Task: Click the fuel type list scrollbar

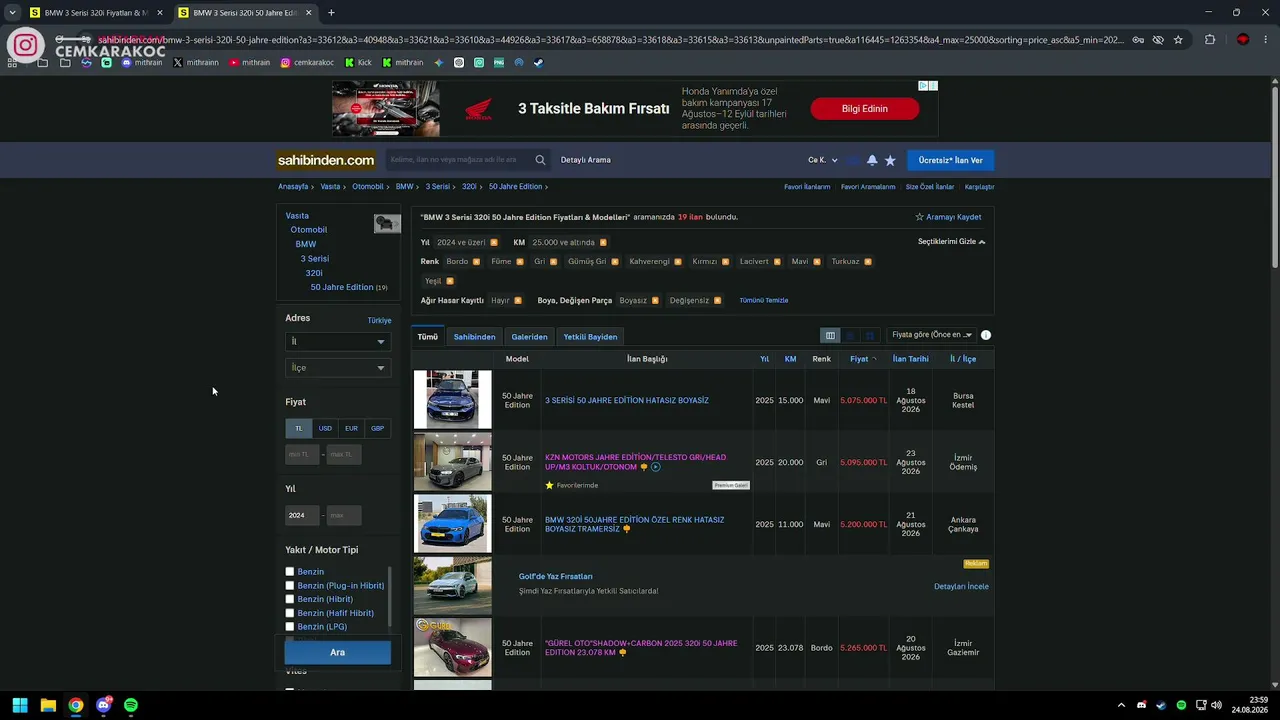Action: (388, 598)
